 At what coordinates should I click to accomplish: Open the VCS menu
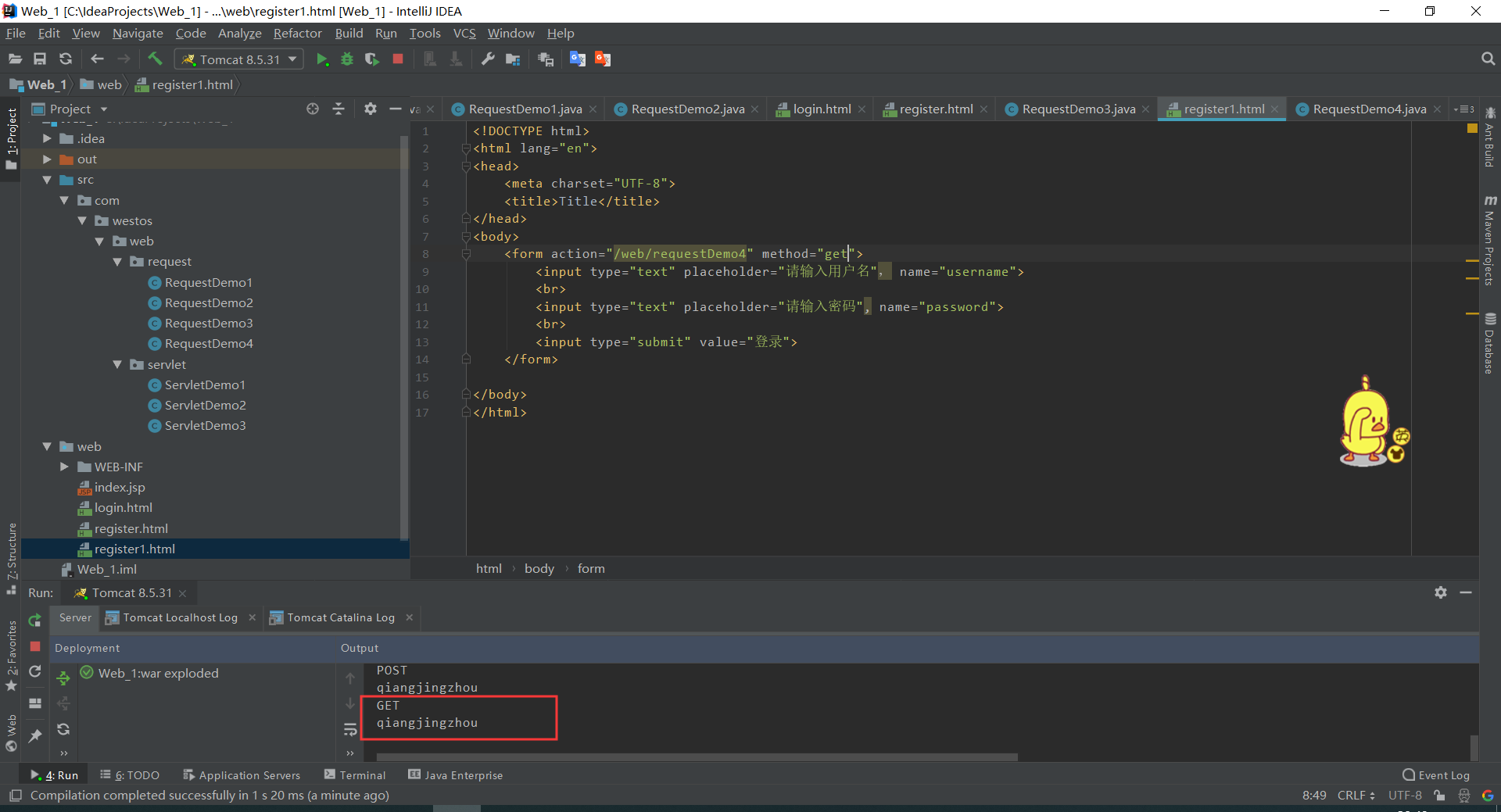[464, 33]
